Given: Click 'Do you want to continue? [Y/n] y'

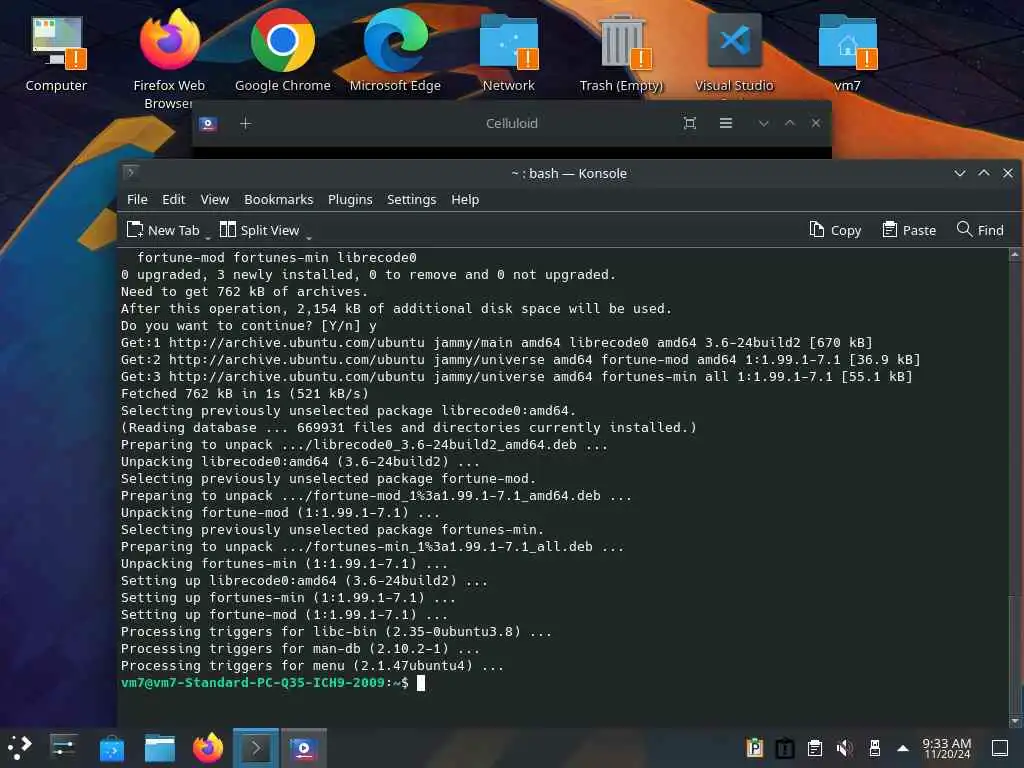Looking at the screenshot, I should coord(249,326).
